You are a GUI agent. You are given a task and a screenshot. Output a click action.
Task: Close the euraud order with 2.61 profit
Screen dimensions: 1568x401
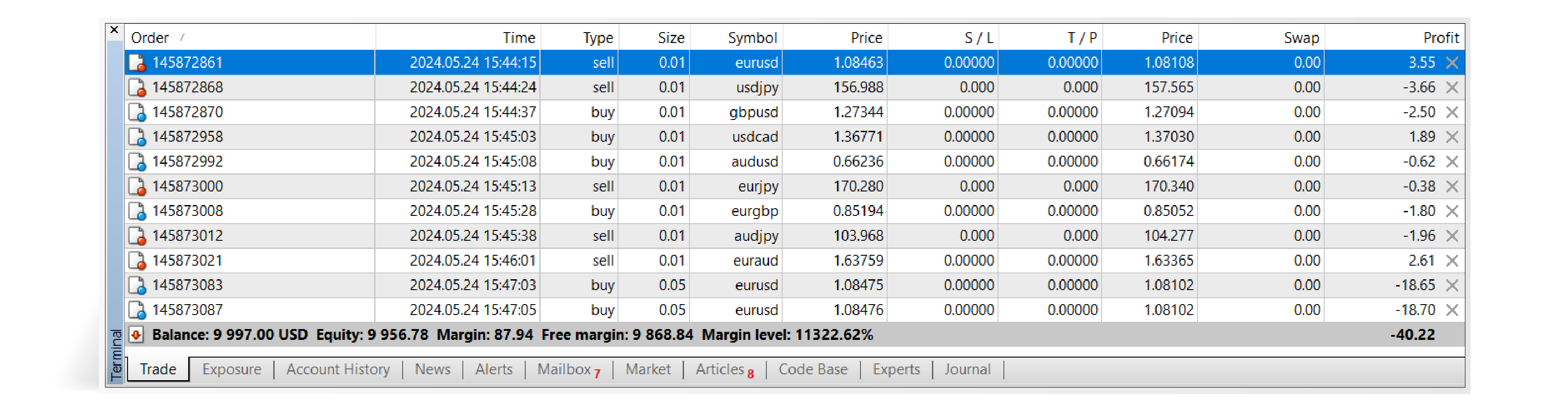[1452, 261]
